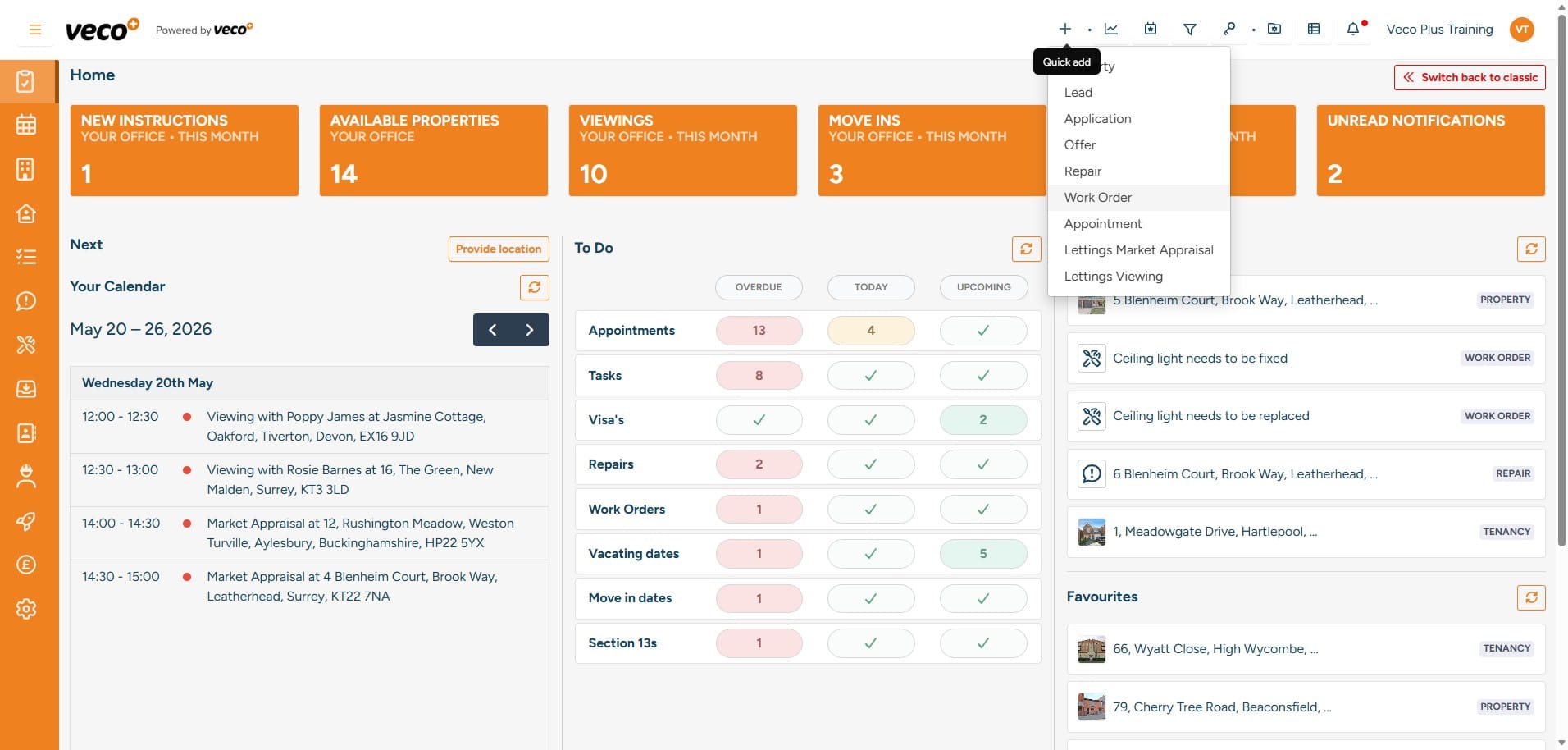Click the key icon in the top toolbar
Viewport: 1568px width, 750px height.
pos(1228,29)
